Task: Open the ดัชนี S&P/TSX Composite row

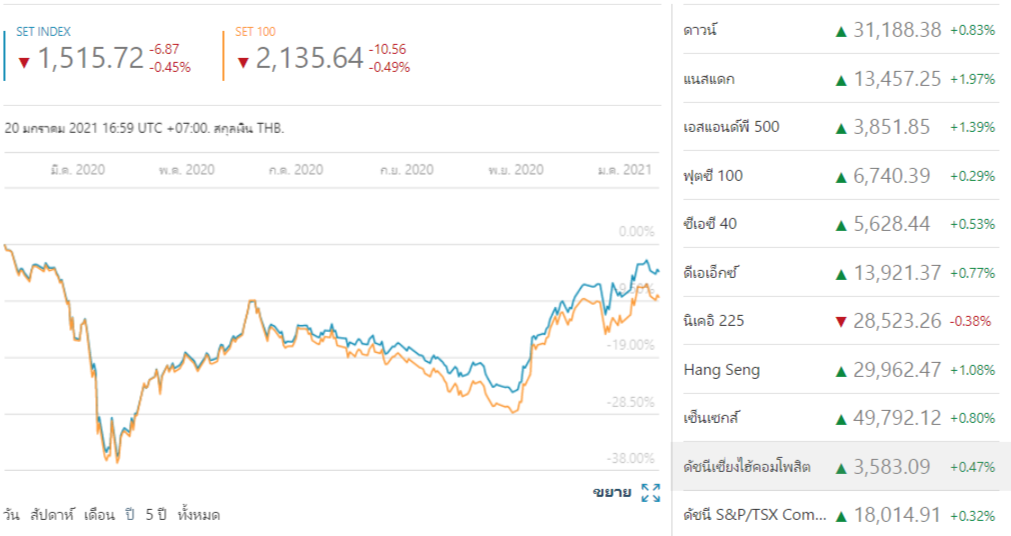Action: pos(755,516)
